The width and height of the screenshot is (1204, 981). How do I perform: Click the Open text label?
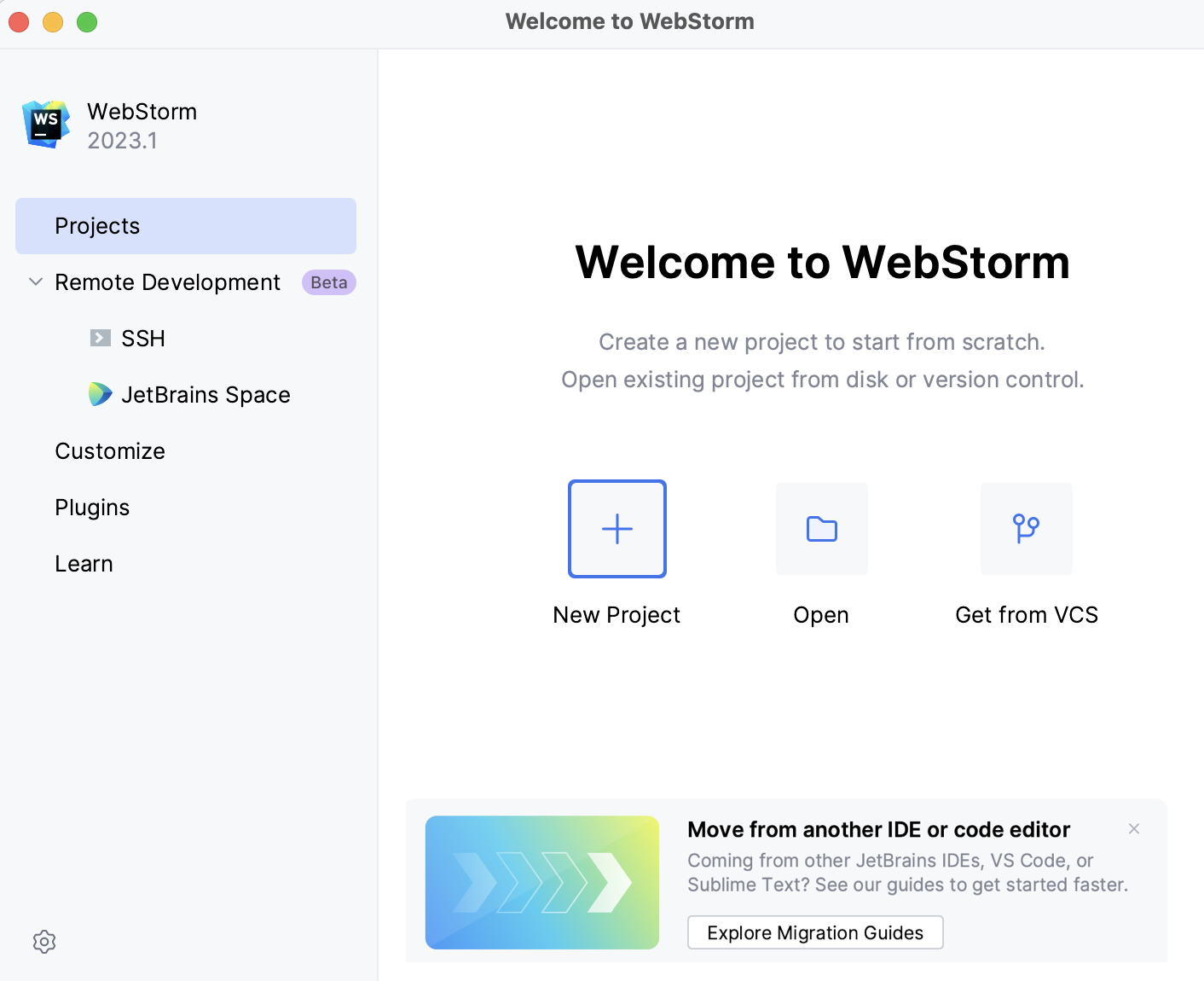pos(821,615)
